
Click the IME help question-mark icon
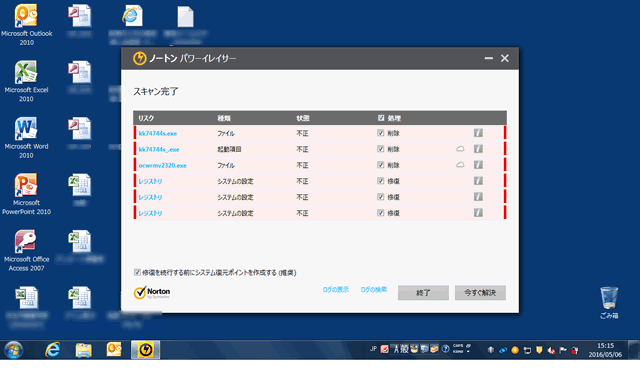(x=445, y=349)
